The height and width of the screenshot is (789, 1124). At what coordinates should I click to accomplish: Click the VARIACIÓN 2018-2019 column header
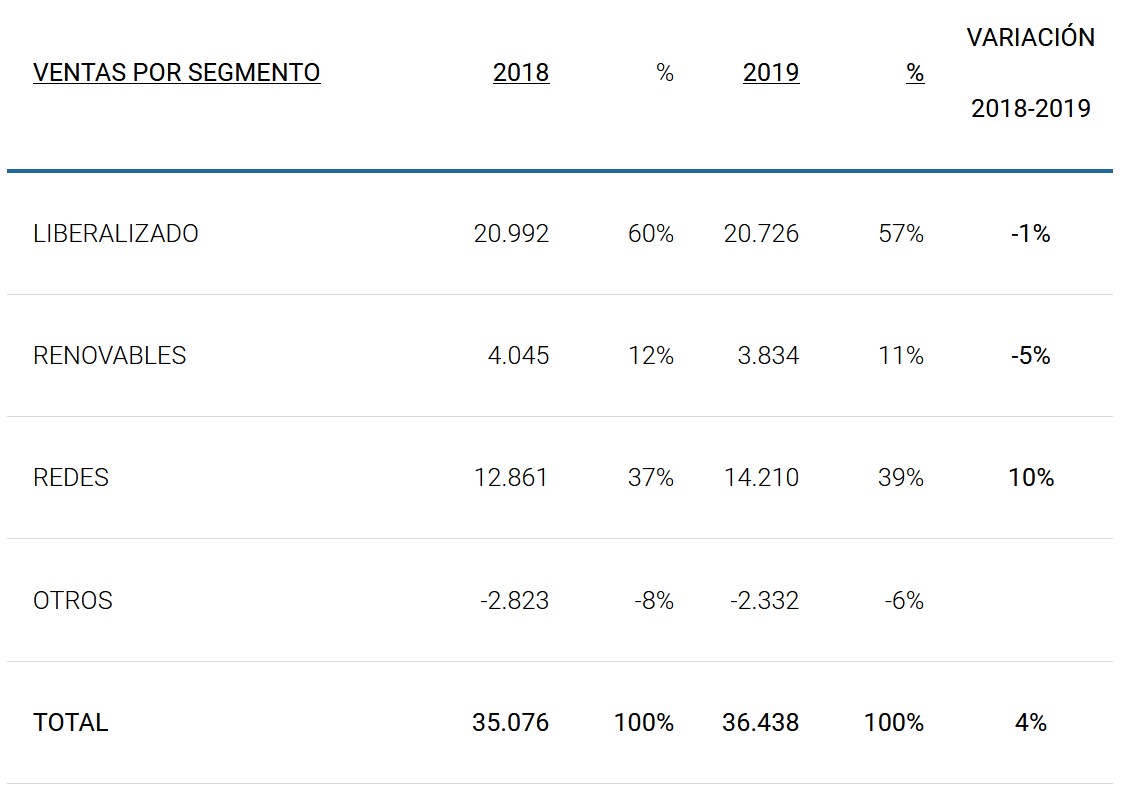click(1030, 73)
